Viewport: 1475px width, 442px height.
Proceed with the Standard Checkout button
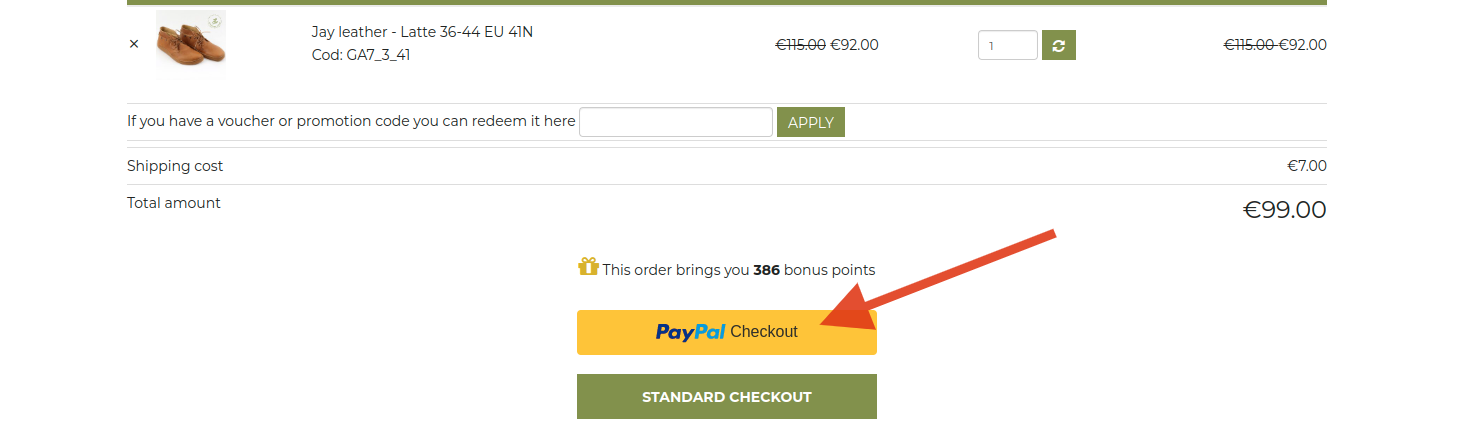tap(727, 397)
